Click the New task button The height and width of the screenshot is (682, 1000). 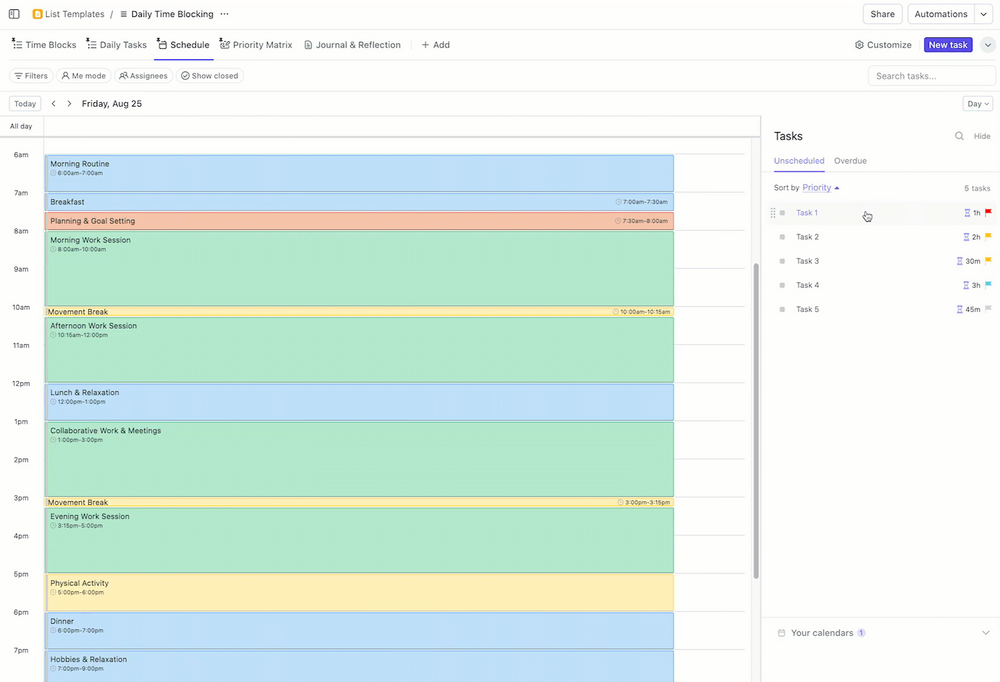coord(947,45)
